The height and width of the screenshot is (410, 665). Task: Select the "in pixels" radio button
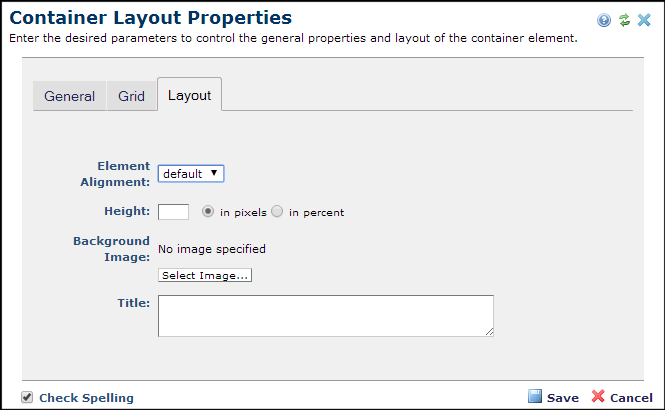(x=208, y=212)
